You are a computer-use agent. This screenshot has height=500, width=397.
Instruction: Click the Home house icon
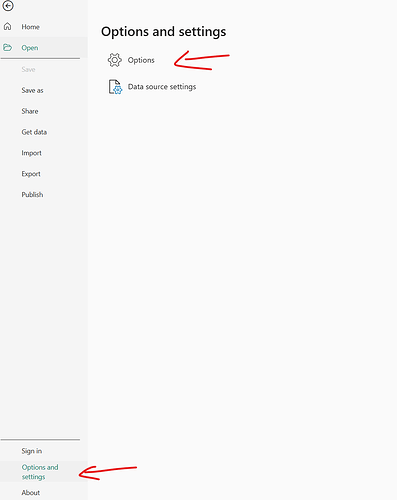point(8,27)
